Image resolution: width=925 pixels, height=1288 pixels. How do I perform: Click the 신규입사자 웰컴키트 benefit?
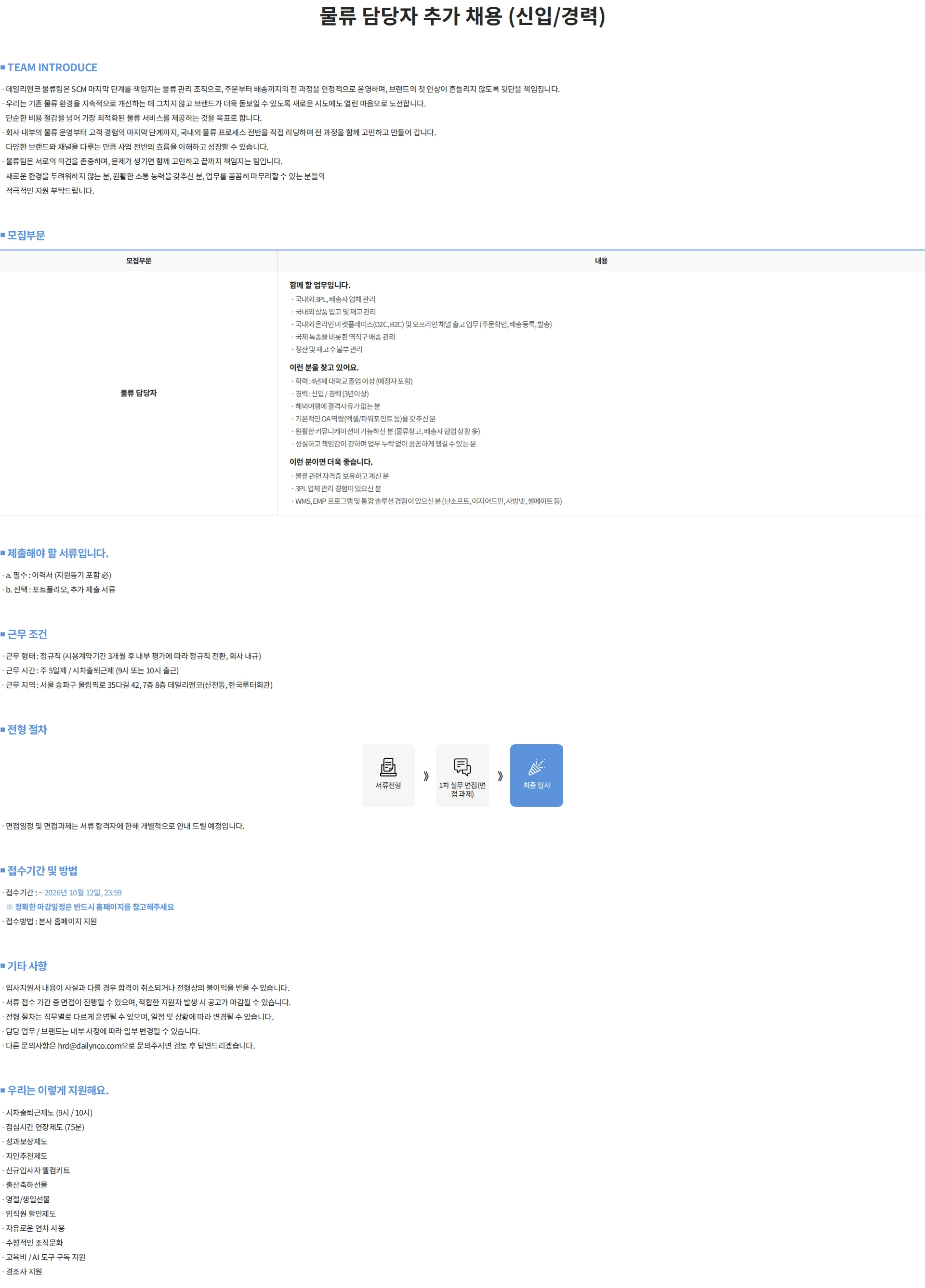click(38, 1170)
